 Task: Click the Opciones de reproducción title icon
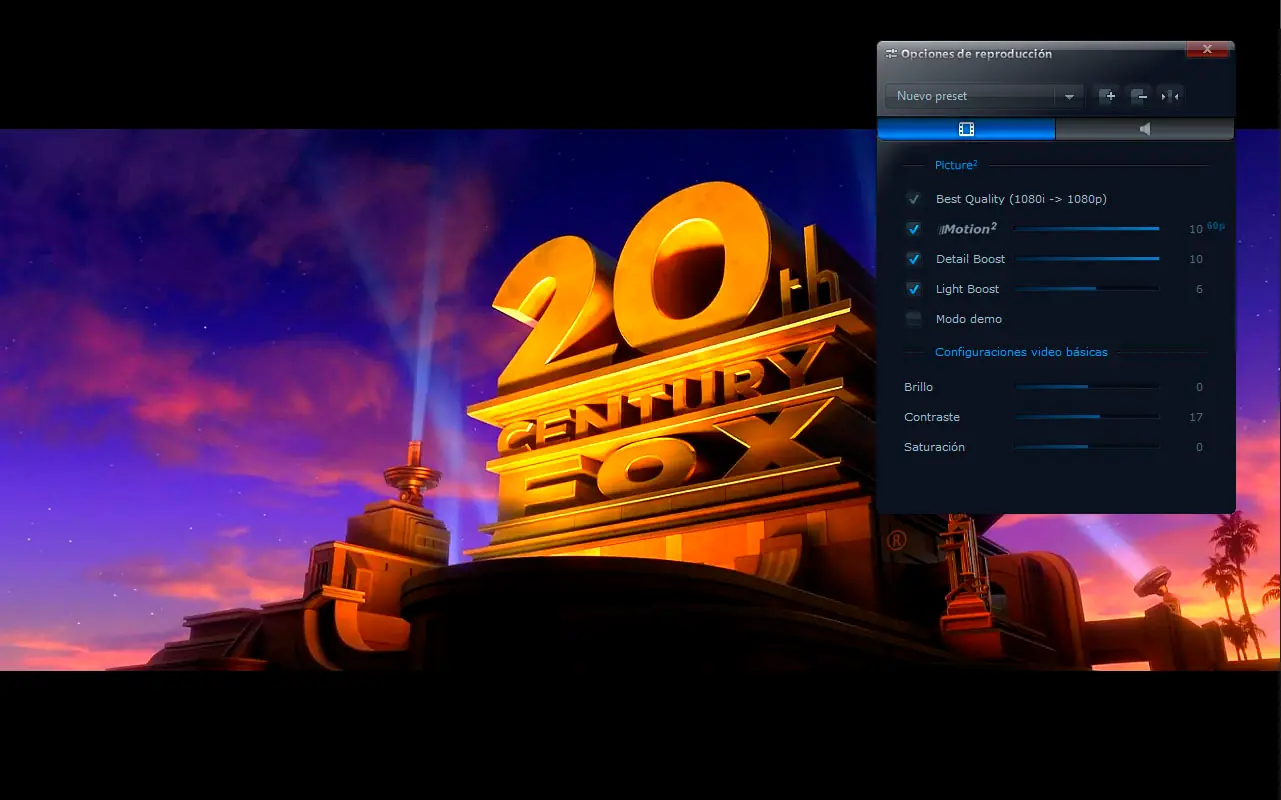pos(890,54)
